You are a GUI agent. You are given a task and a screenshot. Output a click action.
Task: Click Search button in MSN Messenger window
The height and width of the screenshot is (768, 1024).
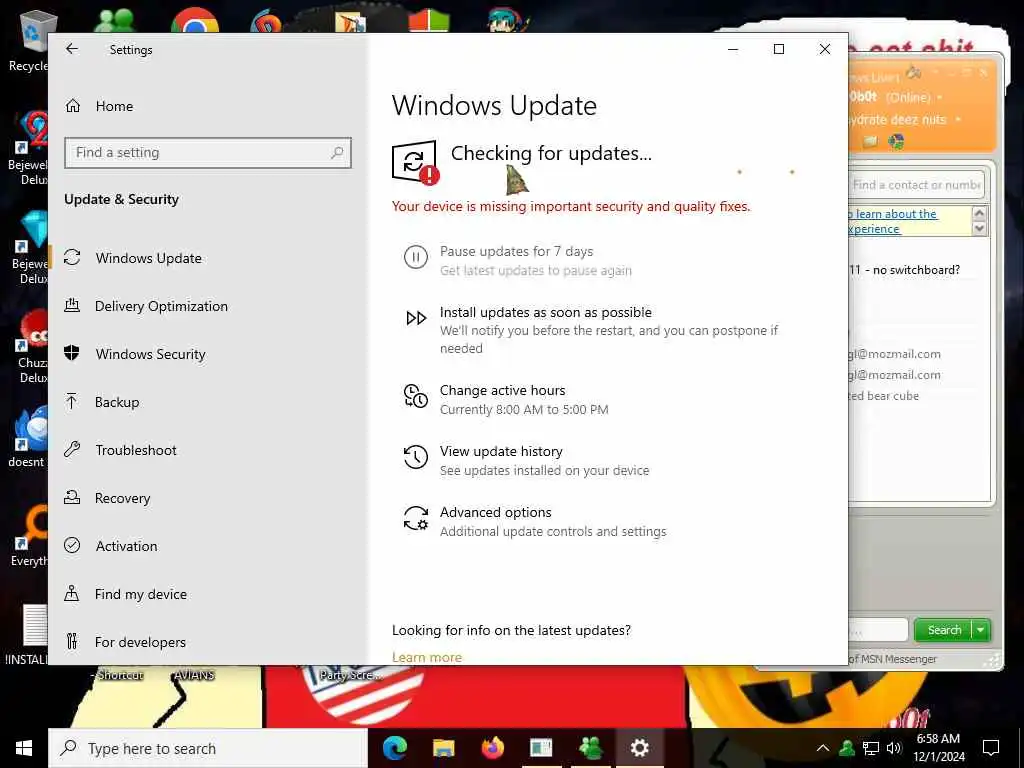pyautogui.click(x=944, y=630)
